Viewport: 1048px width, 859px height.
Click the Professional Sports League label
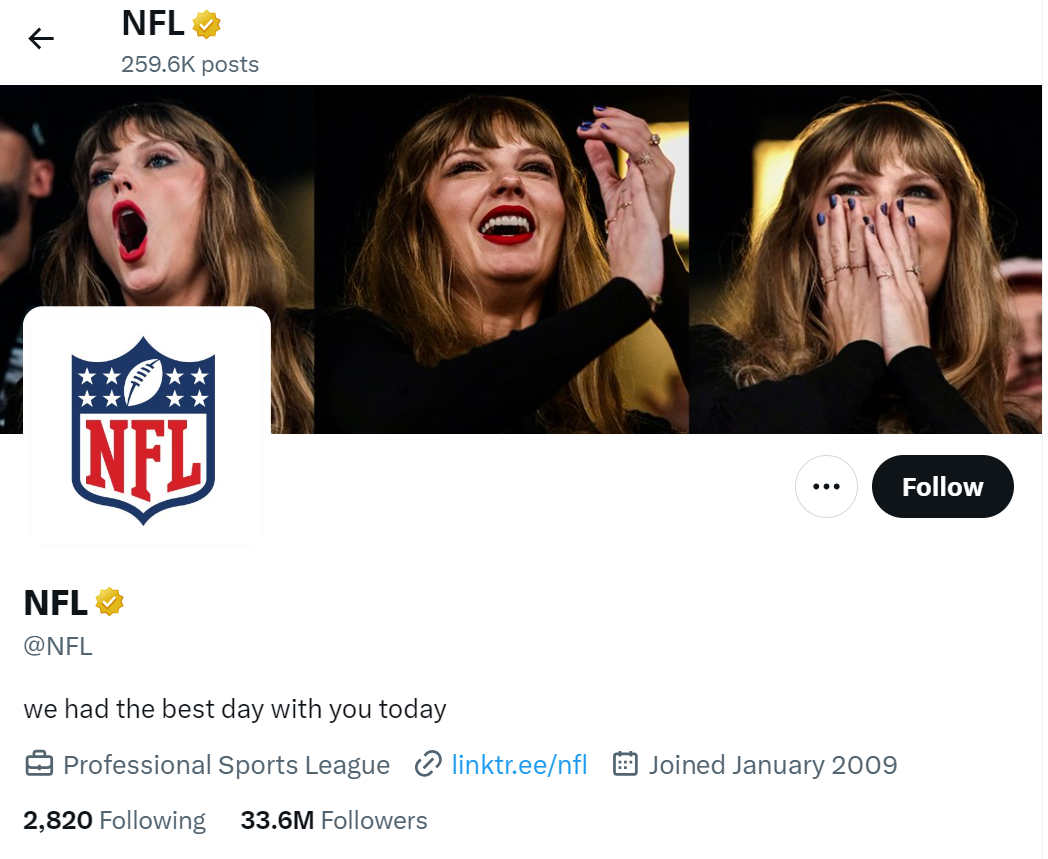coord(226,765)
